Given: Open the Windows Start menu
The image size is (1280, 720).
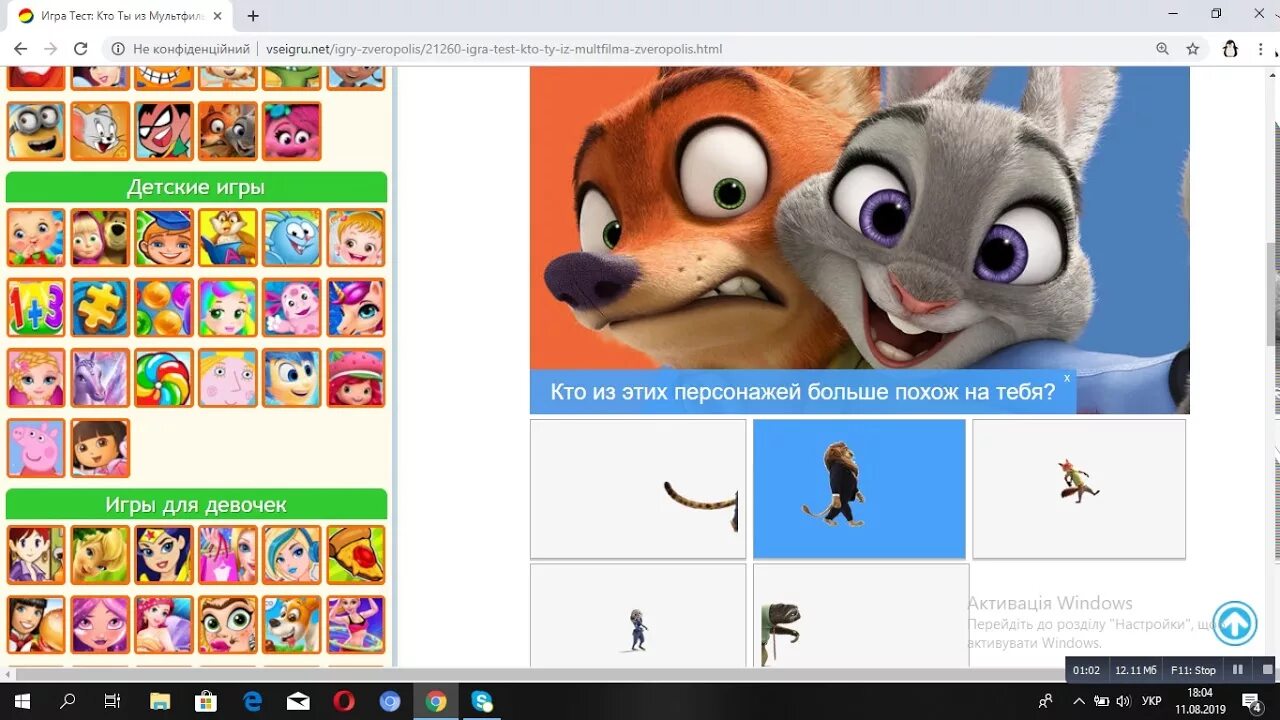Looking at the screenshot, I should pos(22,702).
